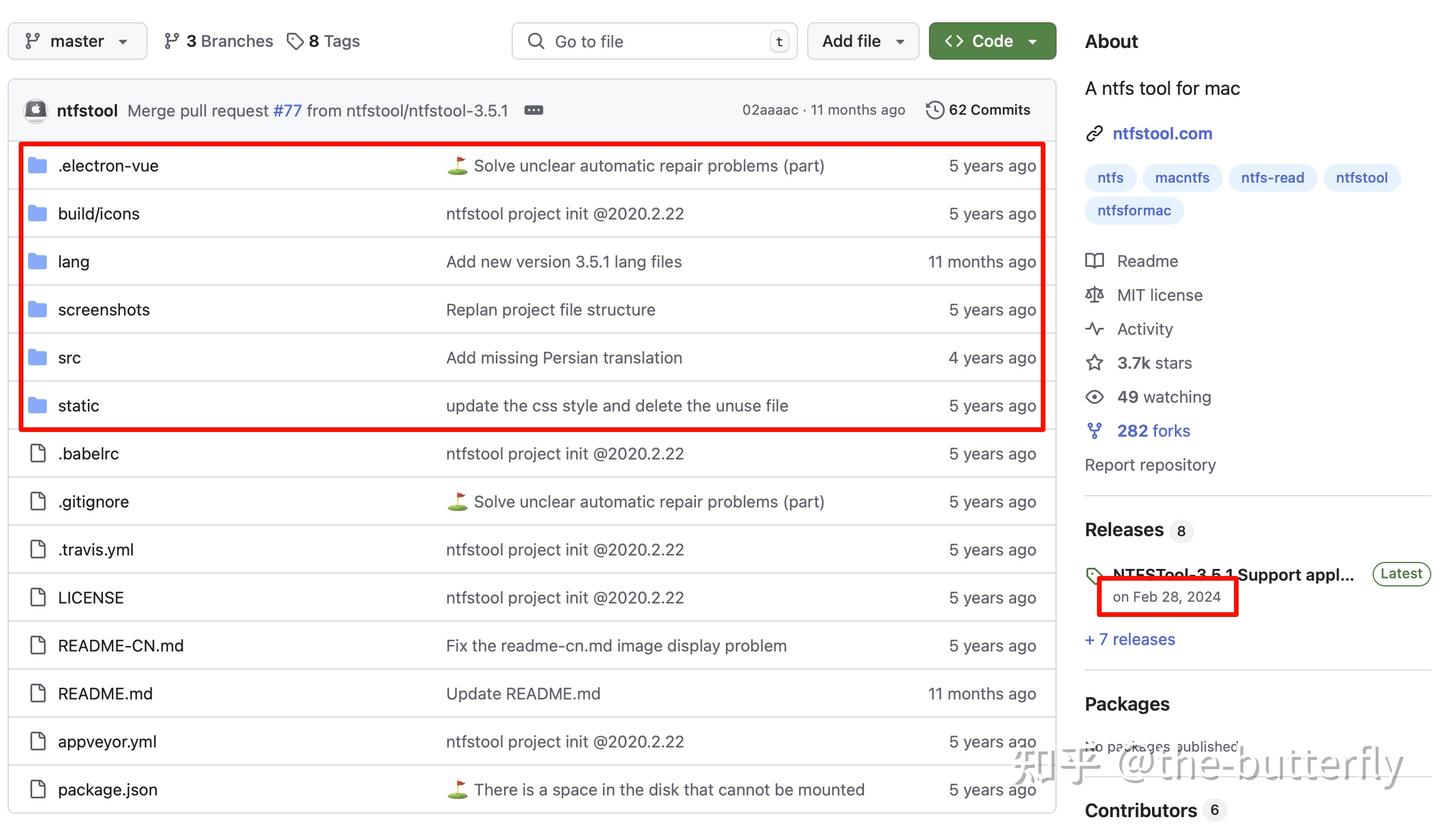Open the ntfstool commit author link
This screenshot has height=830, width=1440.
coord(87,110)
